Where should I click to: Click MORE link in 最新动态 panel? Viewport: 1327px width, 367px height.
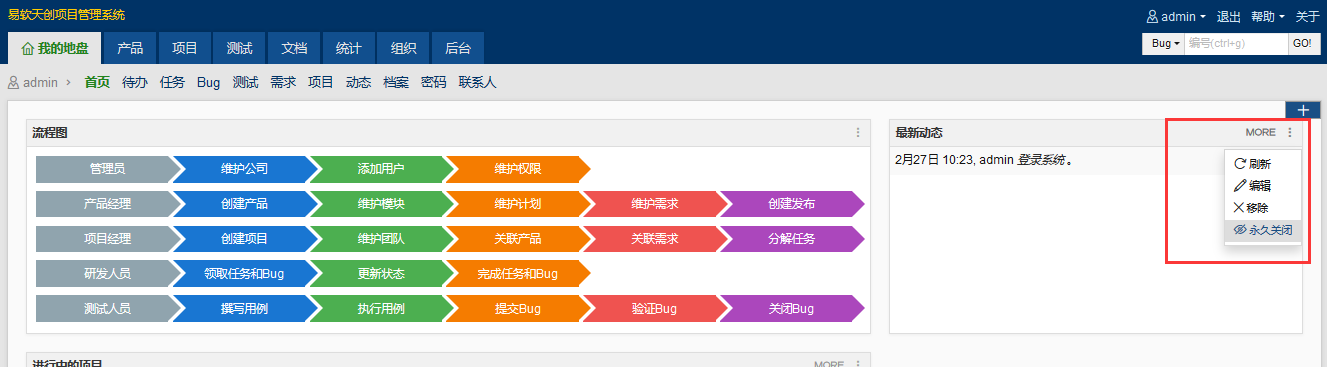tap(1260, 132)
